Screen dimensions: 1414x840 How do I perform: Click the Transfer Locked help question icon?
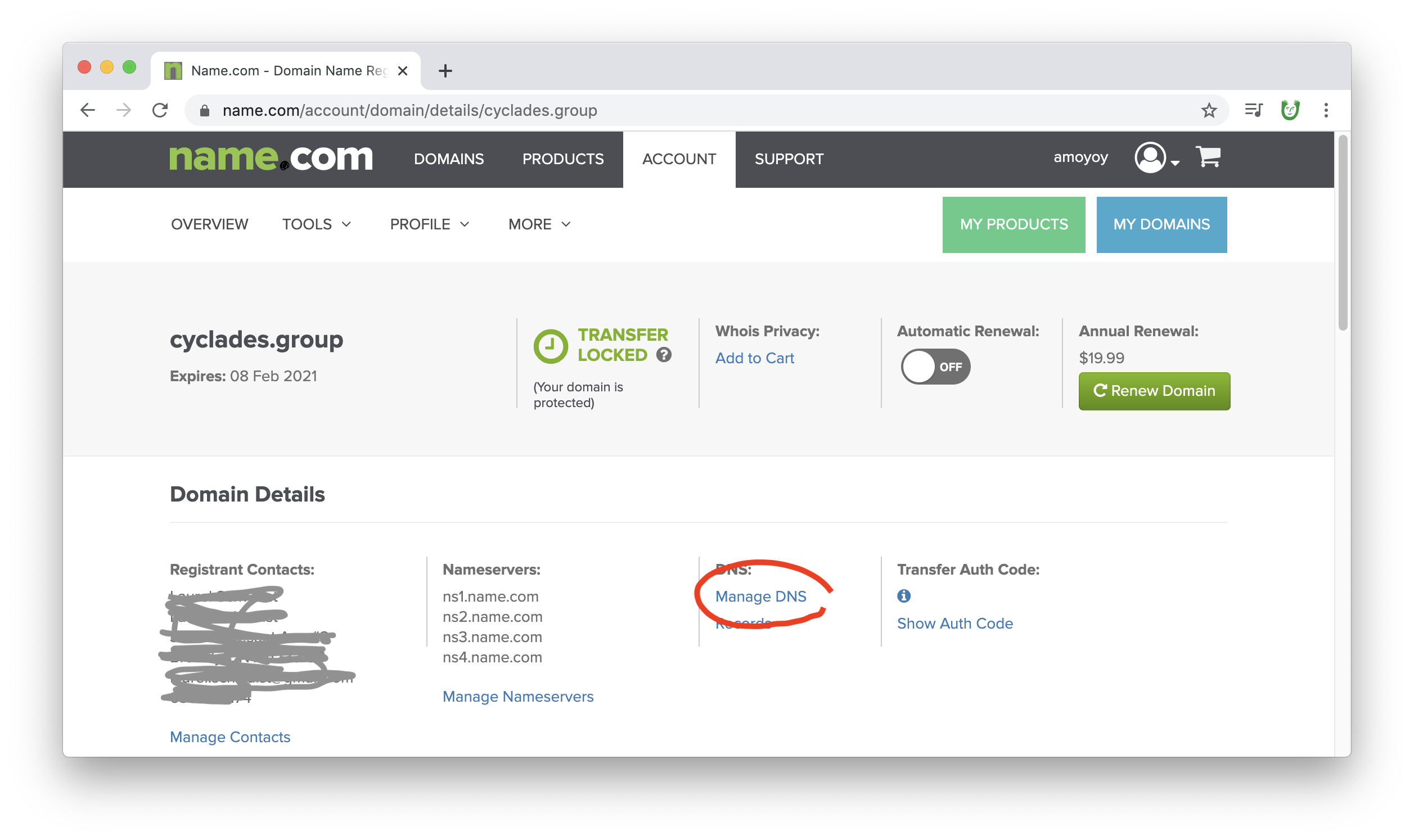664,355
